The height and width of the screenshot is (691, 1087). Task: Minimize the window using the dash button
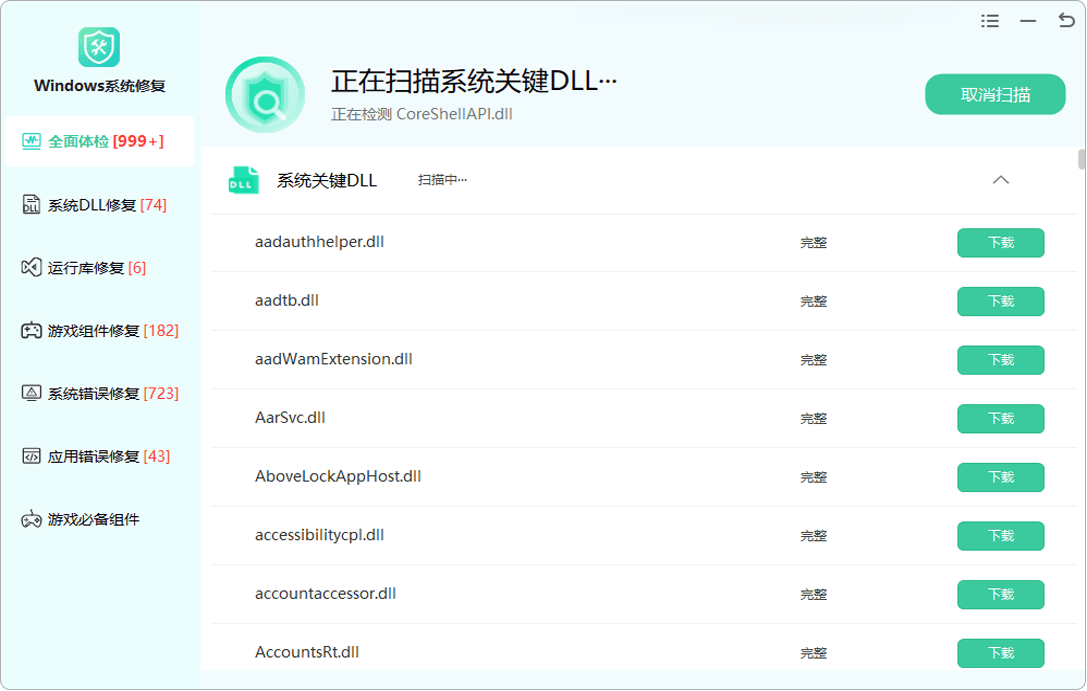tap(1028, 21)
